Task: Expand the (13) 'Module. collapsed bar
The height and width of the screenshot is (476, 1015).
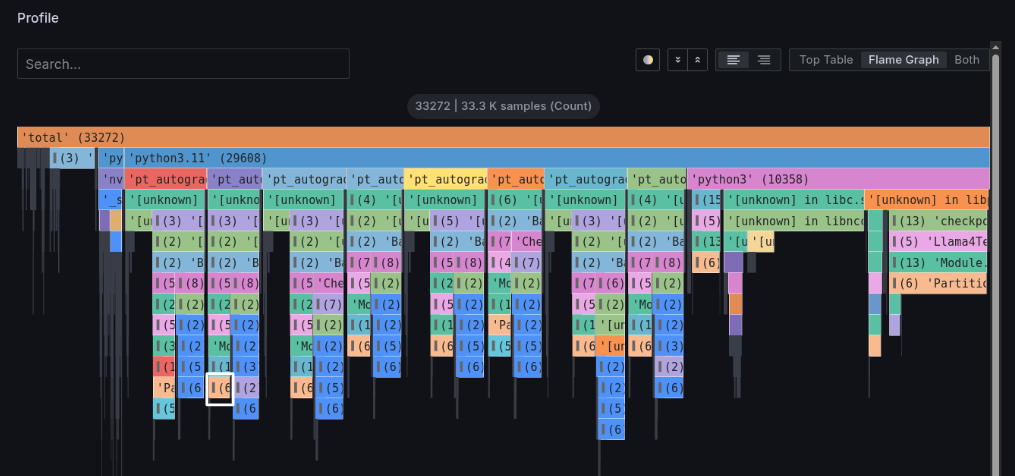Action: click(x=938, y=262)
